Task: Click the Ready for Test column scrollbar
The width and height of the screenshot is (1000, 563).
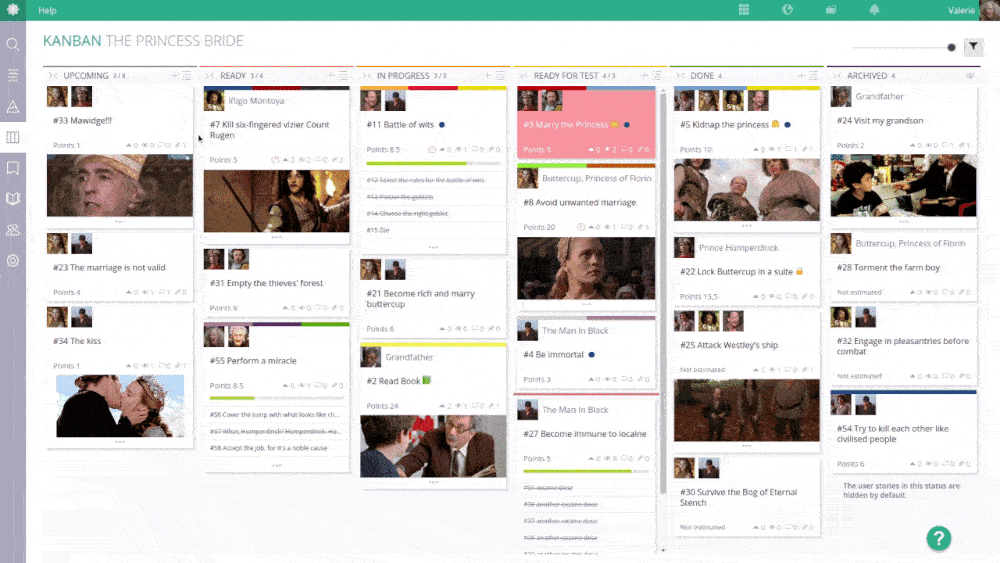Action: pos(663,293)
